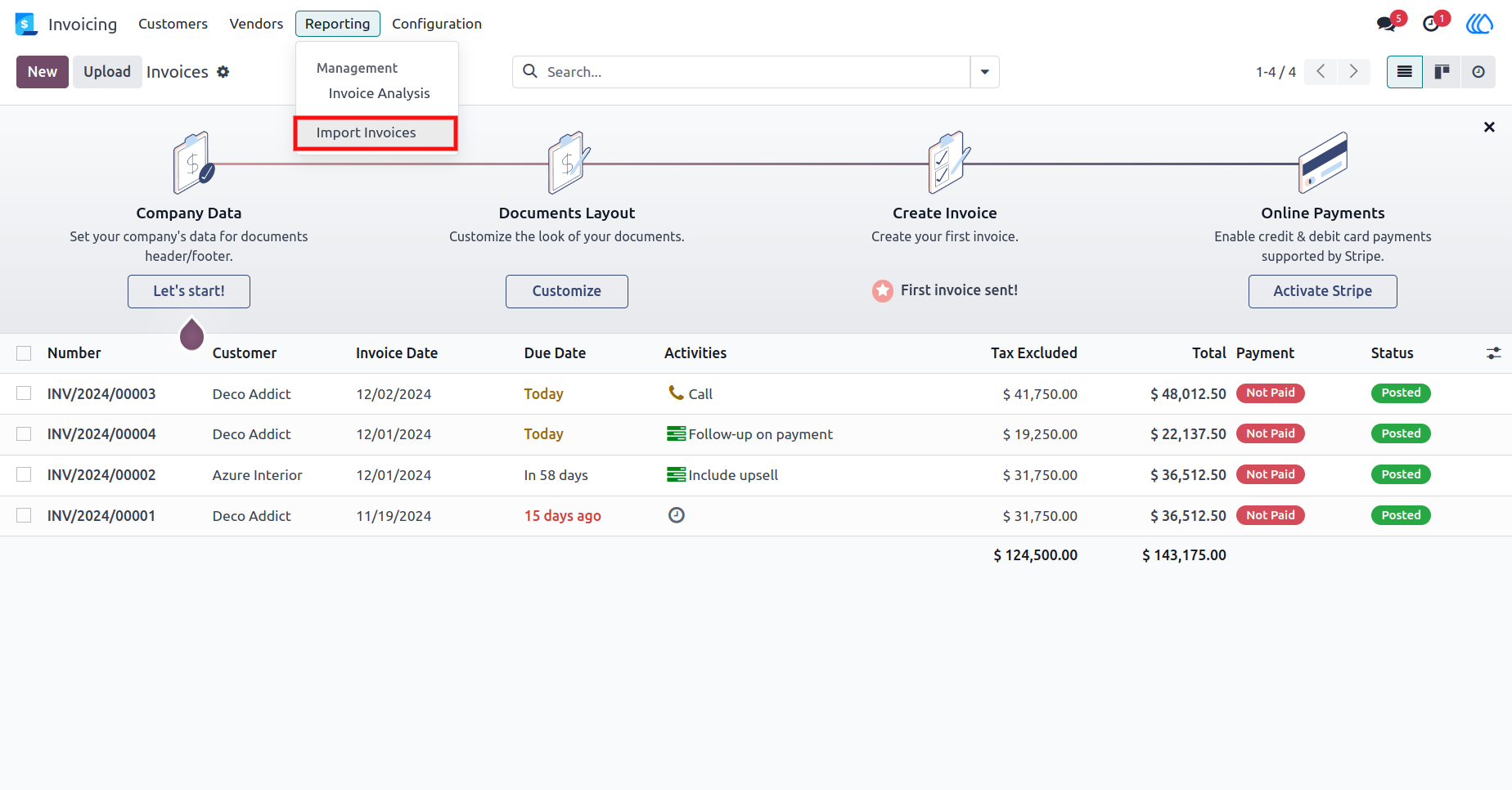Open invoice INV/2024/00003
The height and width of the screenshot is (790, 1512).
(101, 394)
